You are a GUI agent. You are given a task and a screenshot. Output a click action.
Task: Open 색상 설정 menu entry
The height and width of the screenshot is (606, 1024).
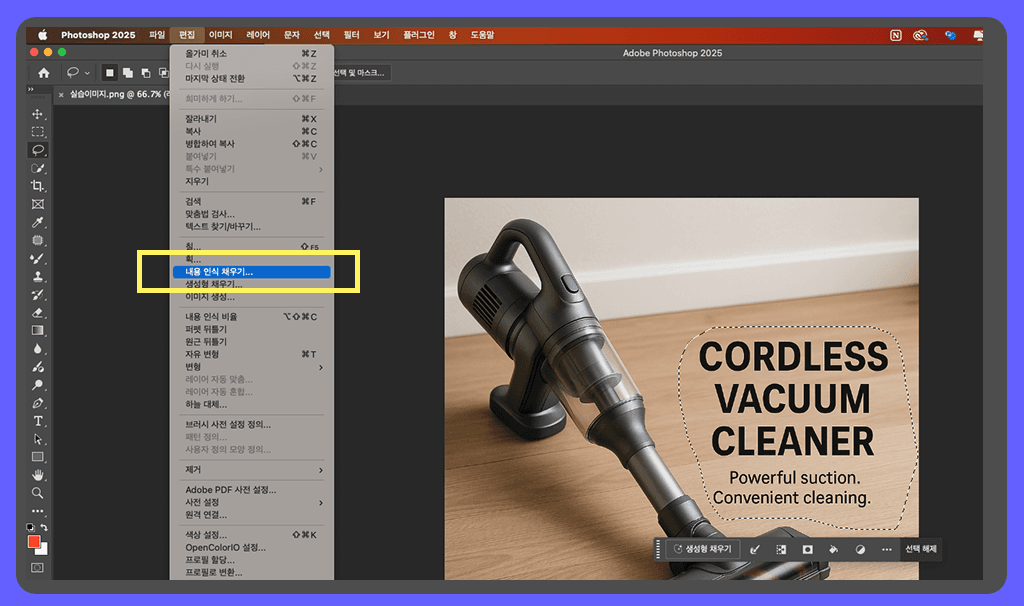tap(254, 535)
